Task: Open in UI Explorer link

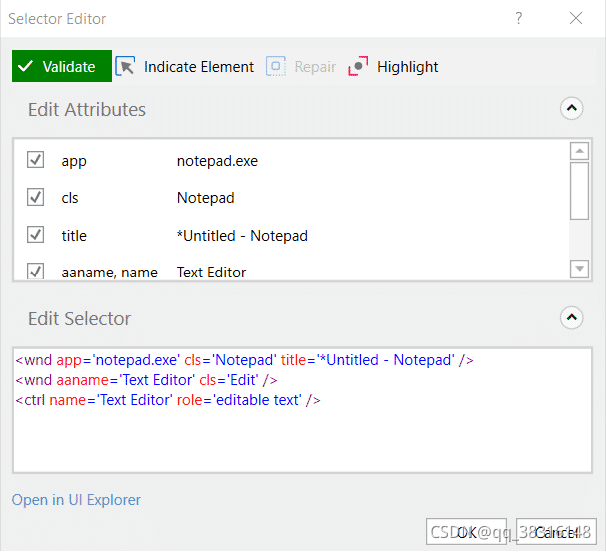Action: [76, 500]
